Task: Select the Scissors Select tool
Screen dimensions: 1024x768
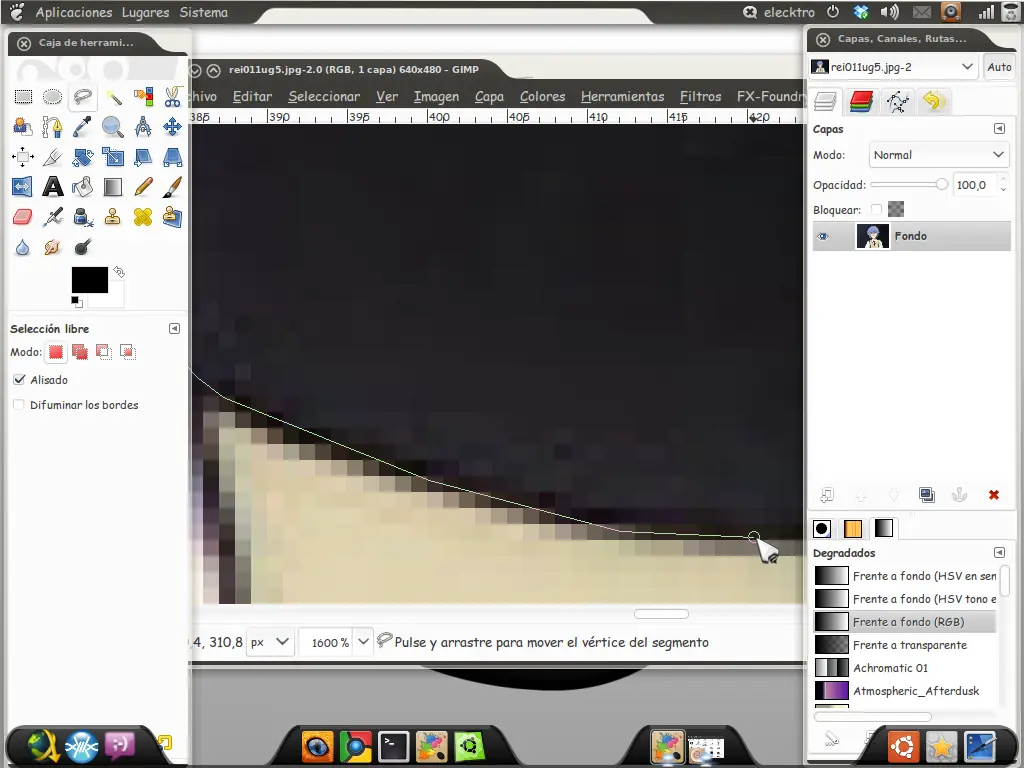Action: (x=172, y=97)
